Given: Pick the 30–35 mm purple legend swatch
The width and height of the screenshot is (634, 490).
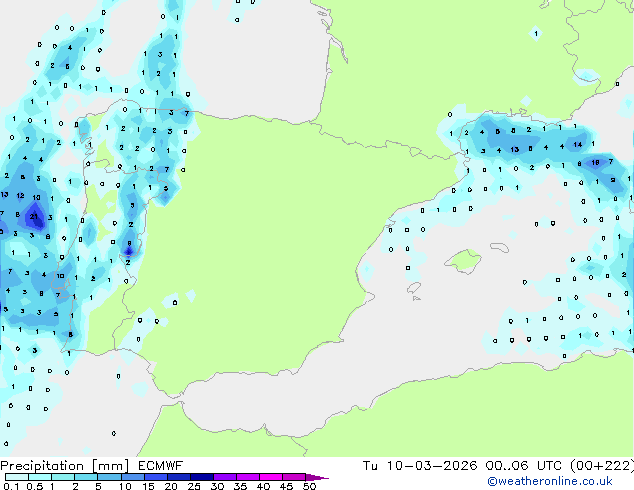Looking at the screenshot, I should tap(225, 477).
